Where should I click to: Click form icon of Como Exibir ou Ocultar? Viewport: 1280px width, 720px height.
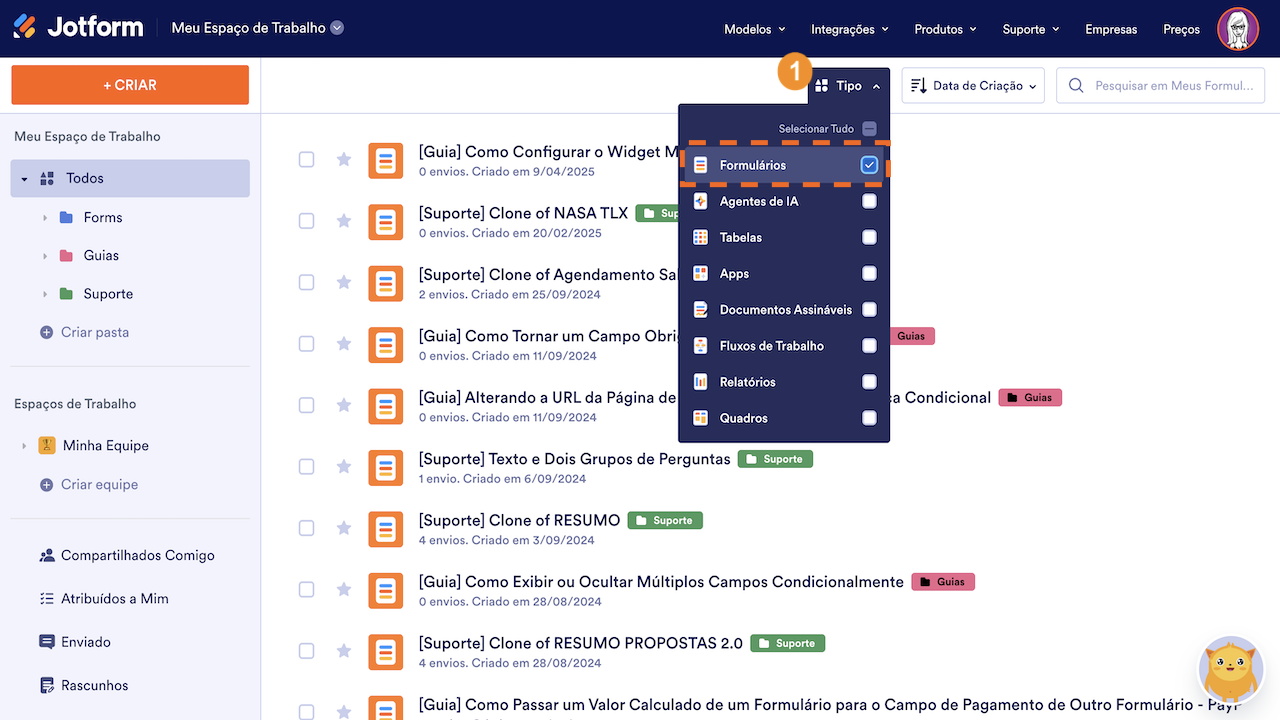(x=386, y=590)
